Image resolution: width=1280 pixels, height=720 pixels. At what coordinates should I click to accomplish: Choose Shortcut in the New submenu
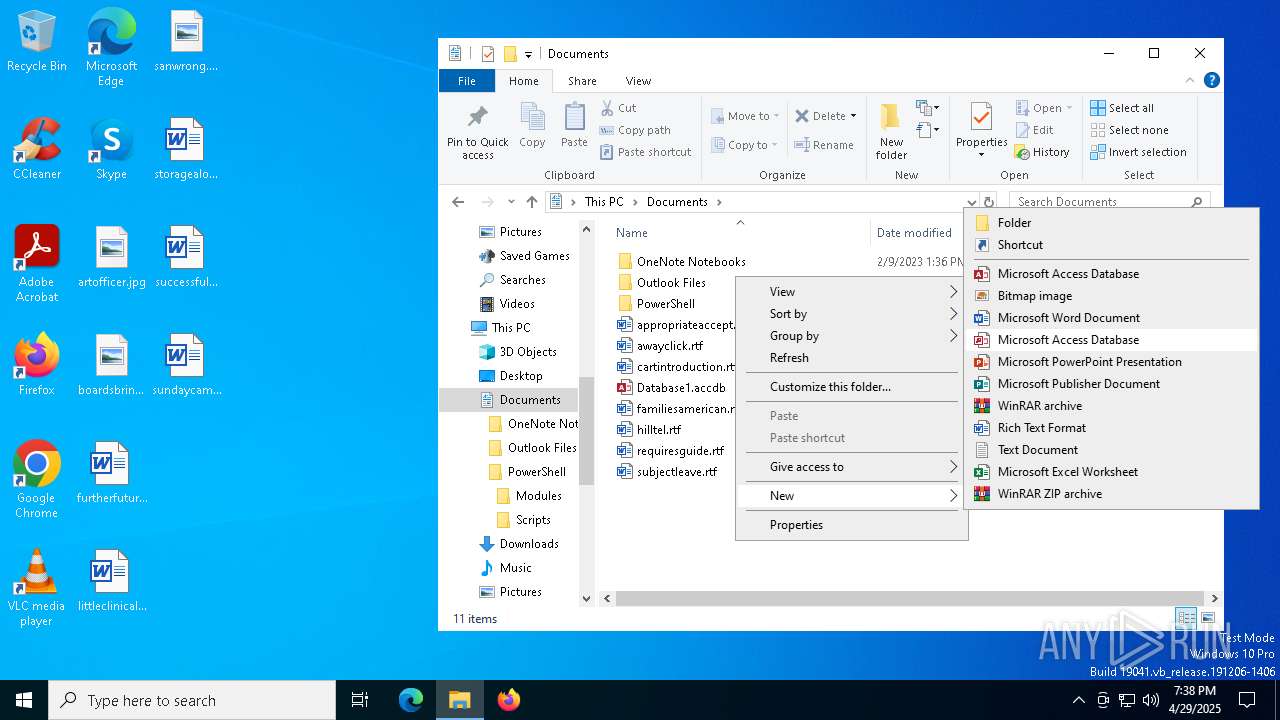[x=1110, y=245]
